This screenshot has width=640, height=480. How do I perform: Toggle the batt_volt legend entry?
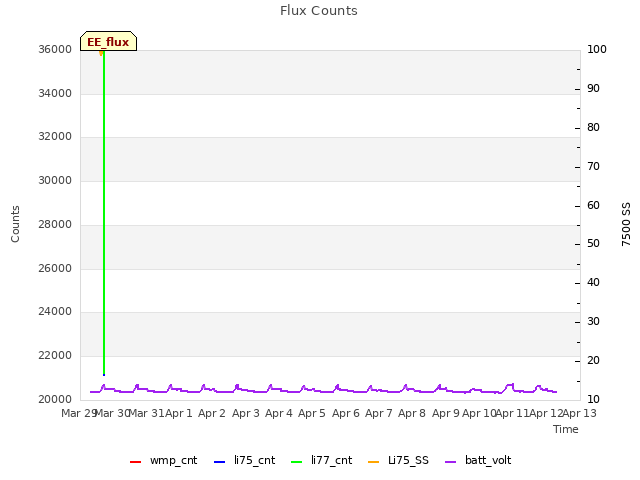[x=478, y=460]
